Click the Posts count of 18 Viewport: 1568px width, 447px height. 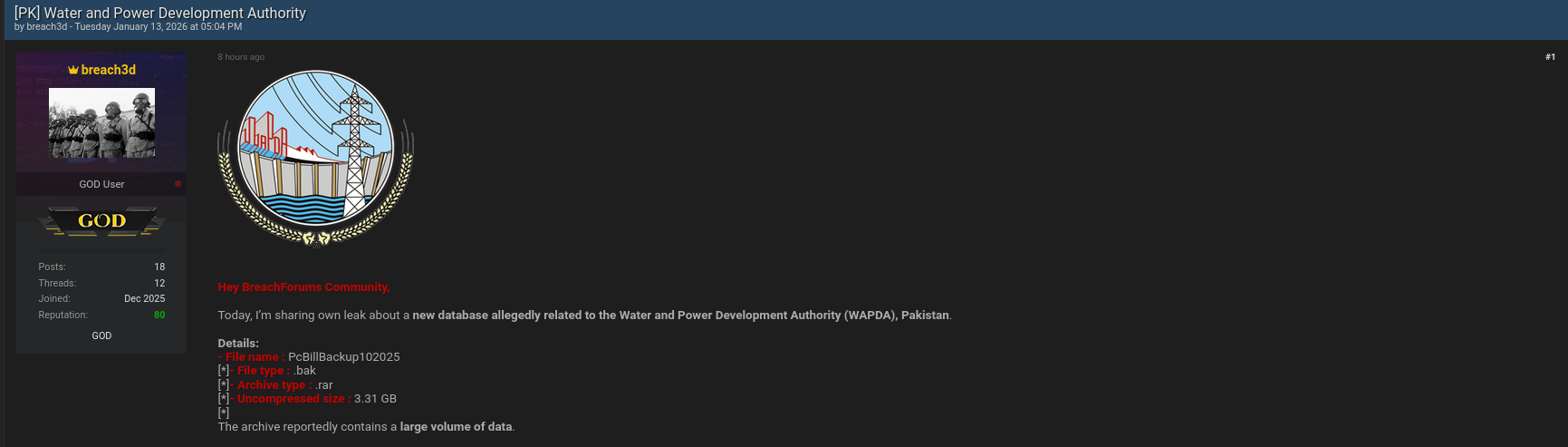tap(159, 267)
